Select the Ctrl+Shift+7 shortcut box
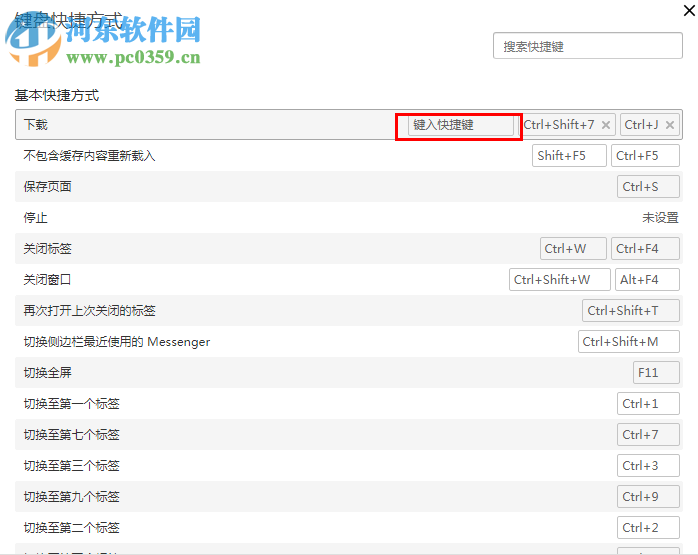This screenshot has height=555, width=698. coord(567,125)
